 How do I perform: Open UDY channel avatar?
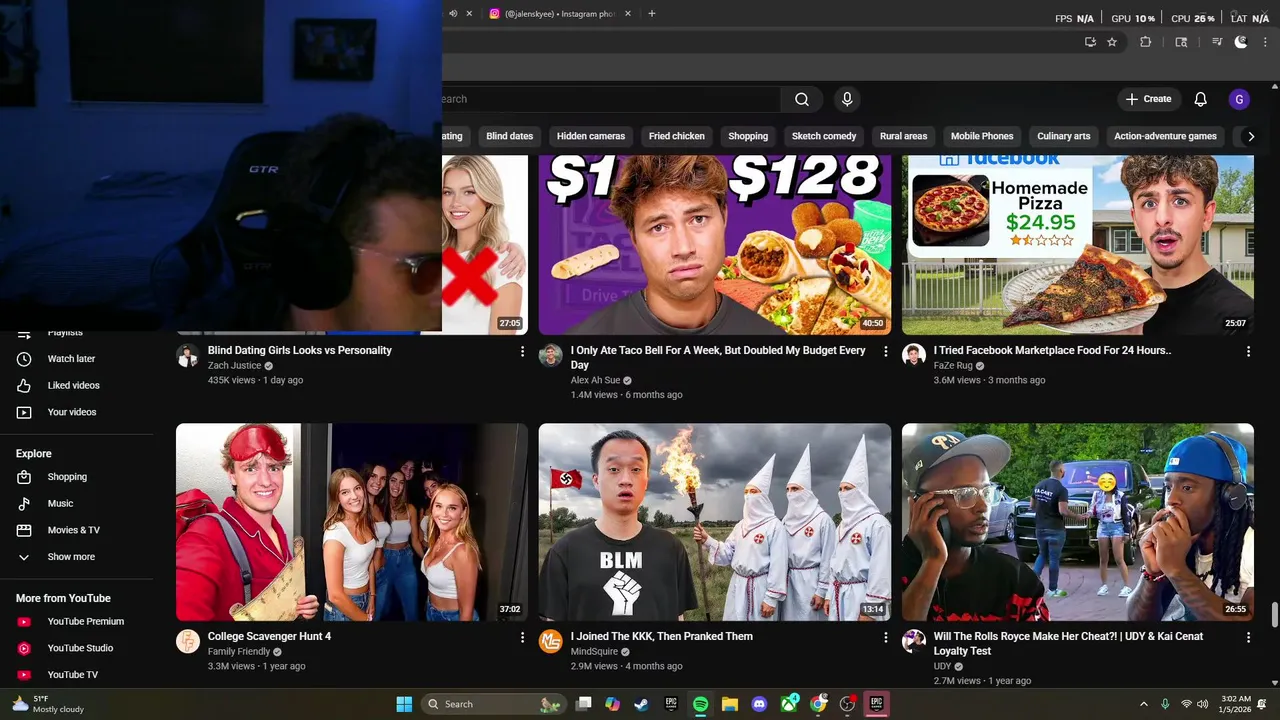click(914, 642)
